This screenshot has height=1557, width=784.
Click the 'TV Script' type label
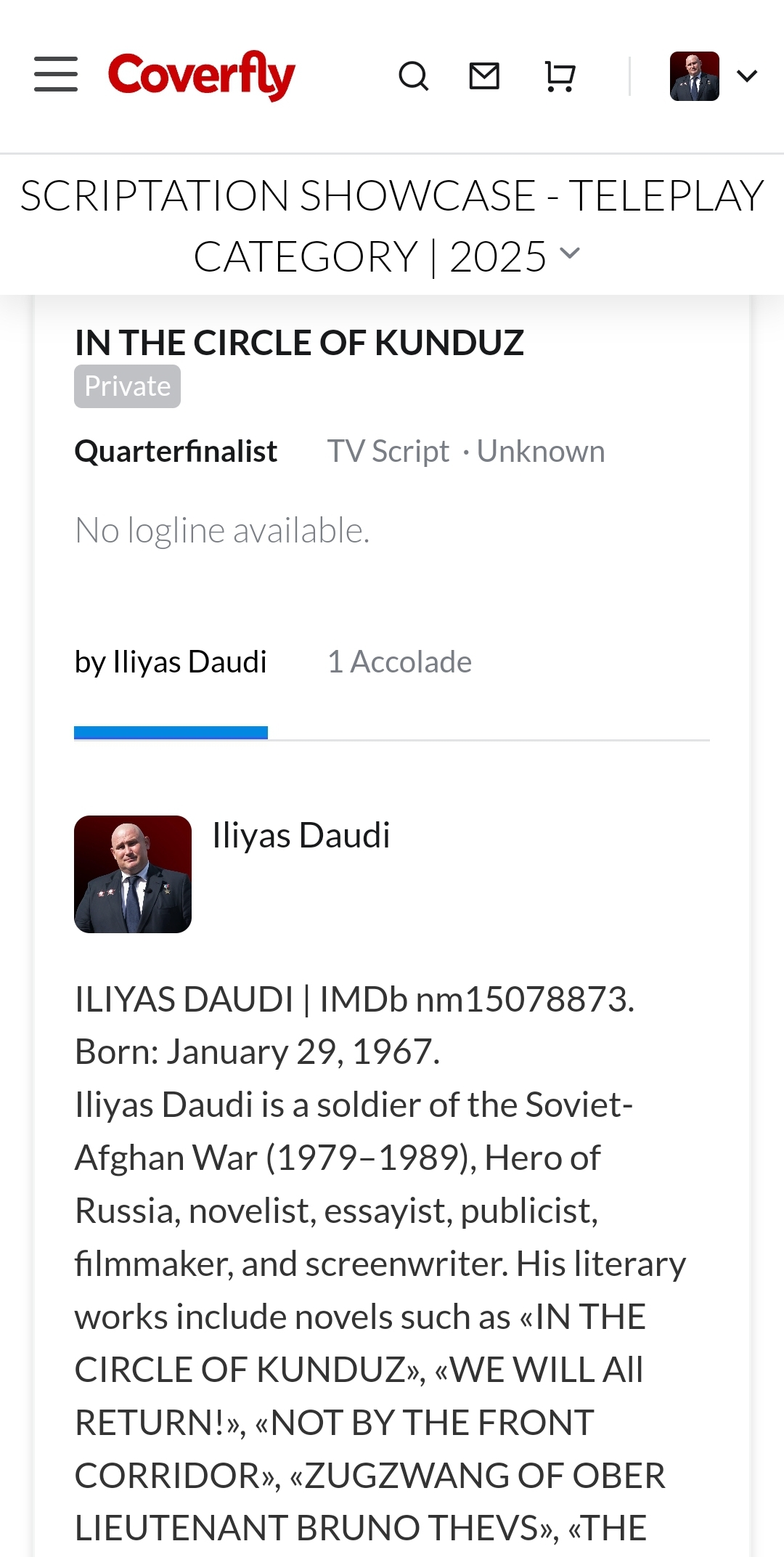pyautogui.click(x=388, y=451)
